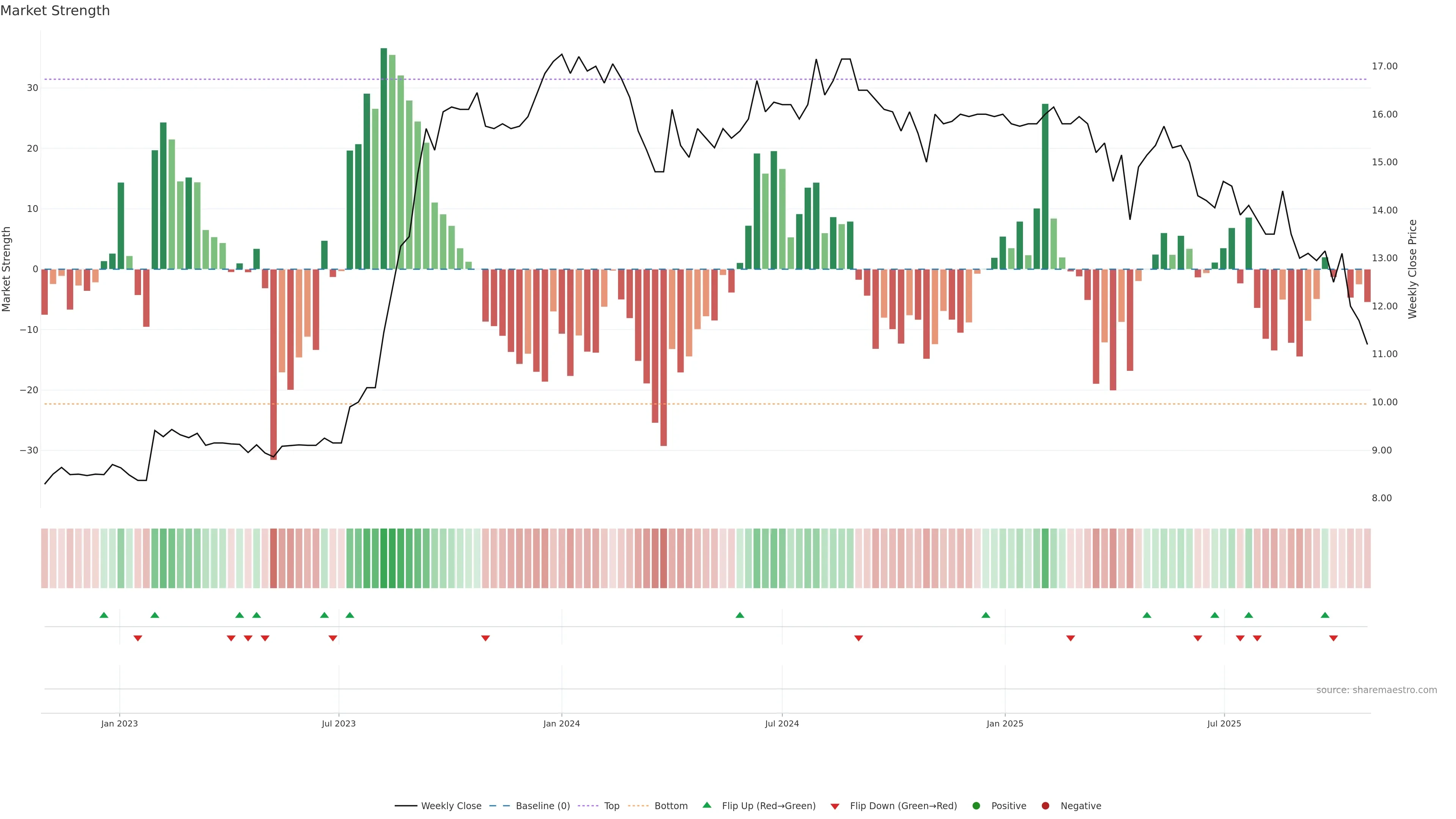
Task: Click the 17.00 Weekly Close Price tick
Action: coord(1384,66)
